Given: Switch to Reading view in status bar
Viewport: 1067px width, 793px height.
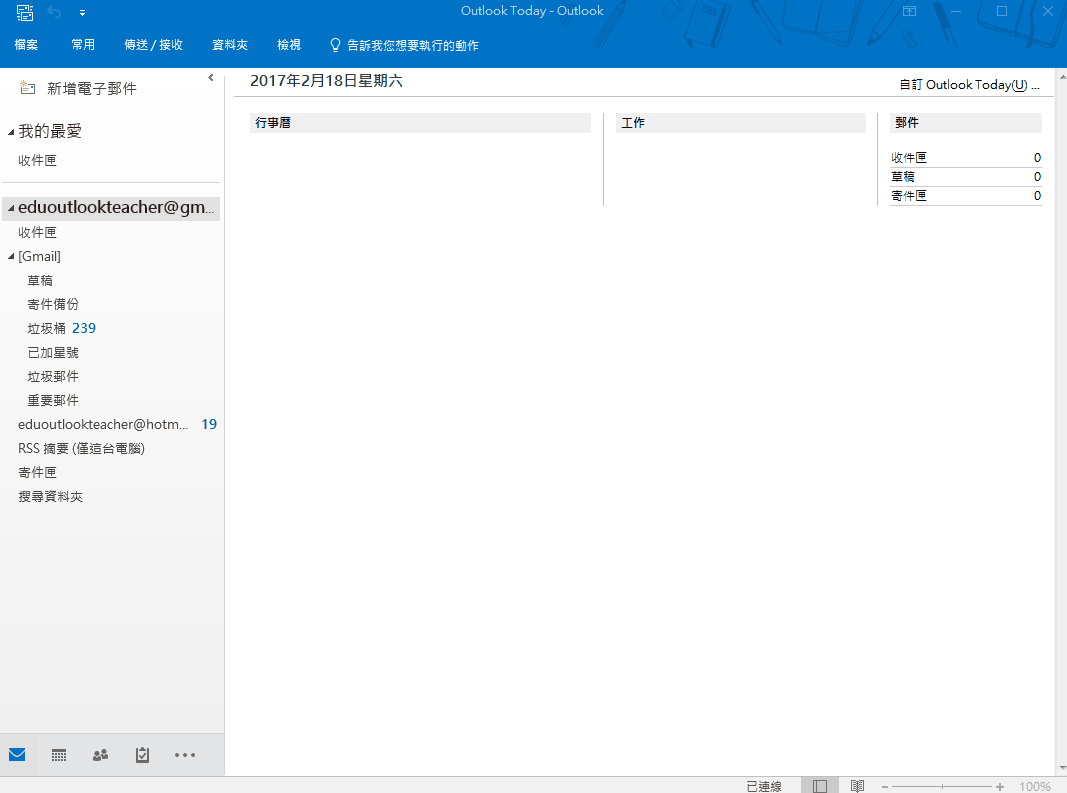Looking at the screenshot, I should click(x=857, y=786).
